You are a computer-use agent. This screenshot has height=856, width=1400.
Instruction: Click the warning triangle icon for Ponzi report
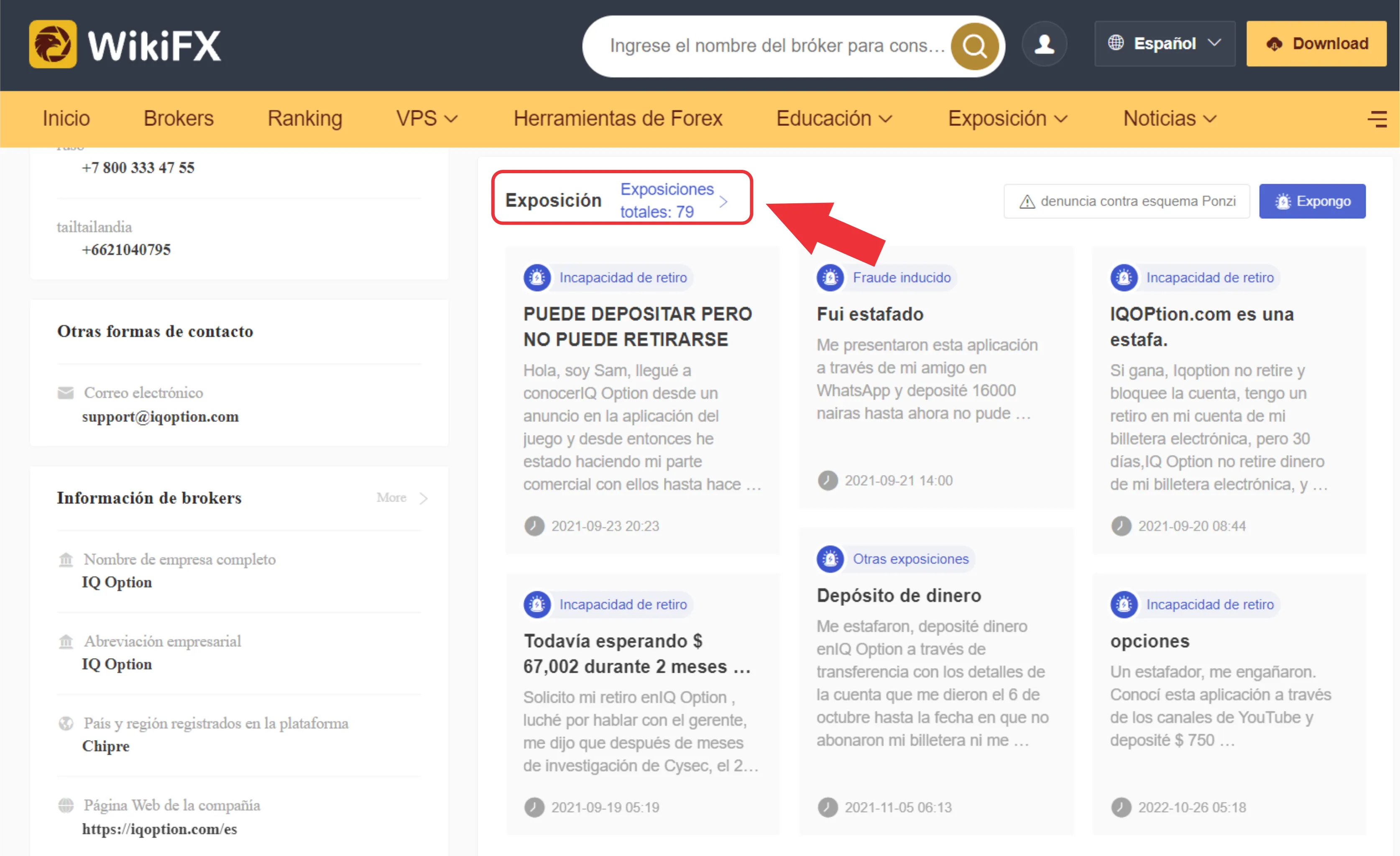point(1027,201)
